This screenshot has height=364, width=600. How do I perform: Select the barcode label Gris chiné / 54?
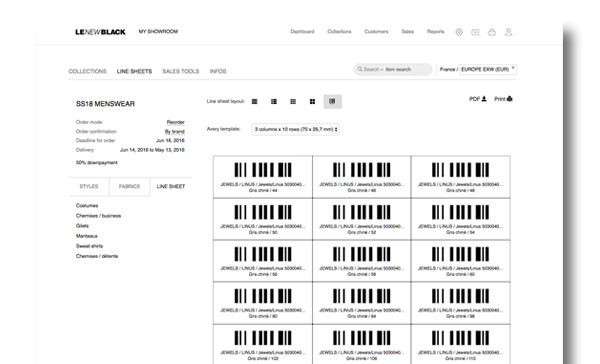461,219
